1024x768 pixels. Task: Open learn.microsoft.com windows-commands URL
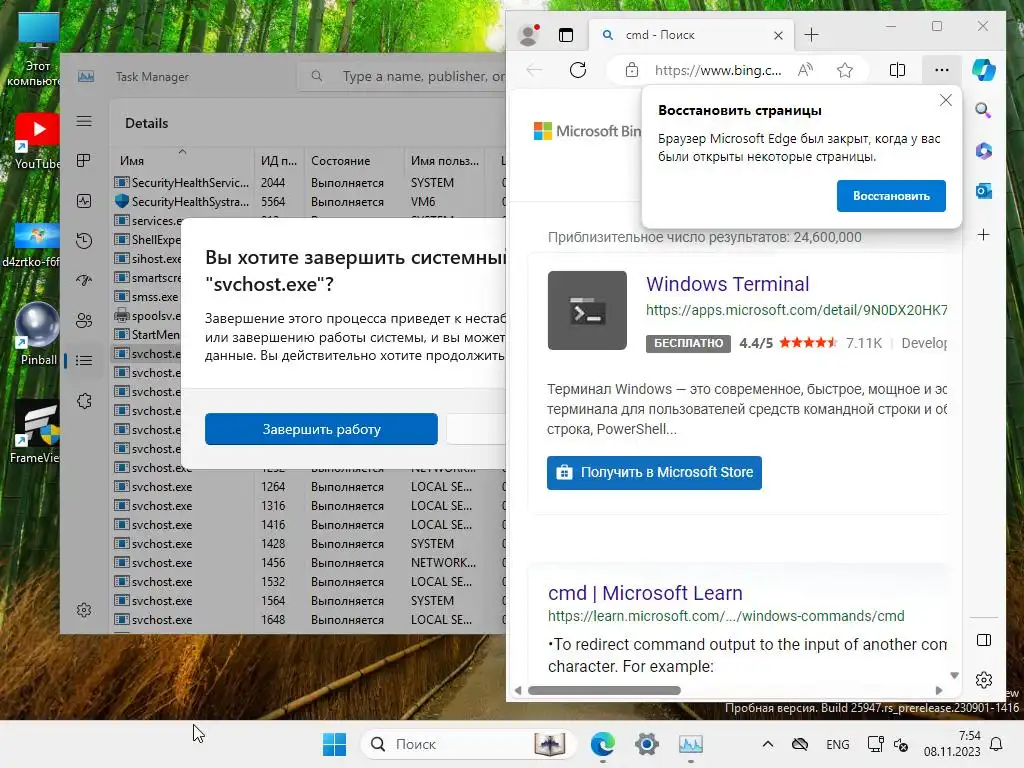click(726, 616)
